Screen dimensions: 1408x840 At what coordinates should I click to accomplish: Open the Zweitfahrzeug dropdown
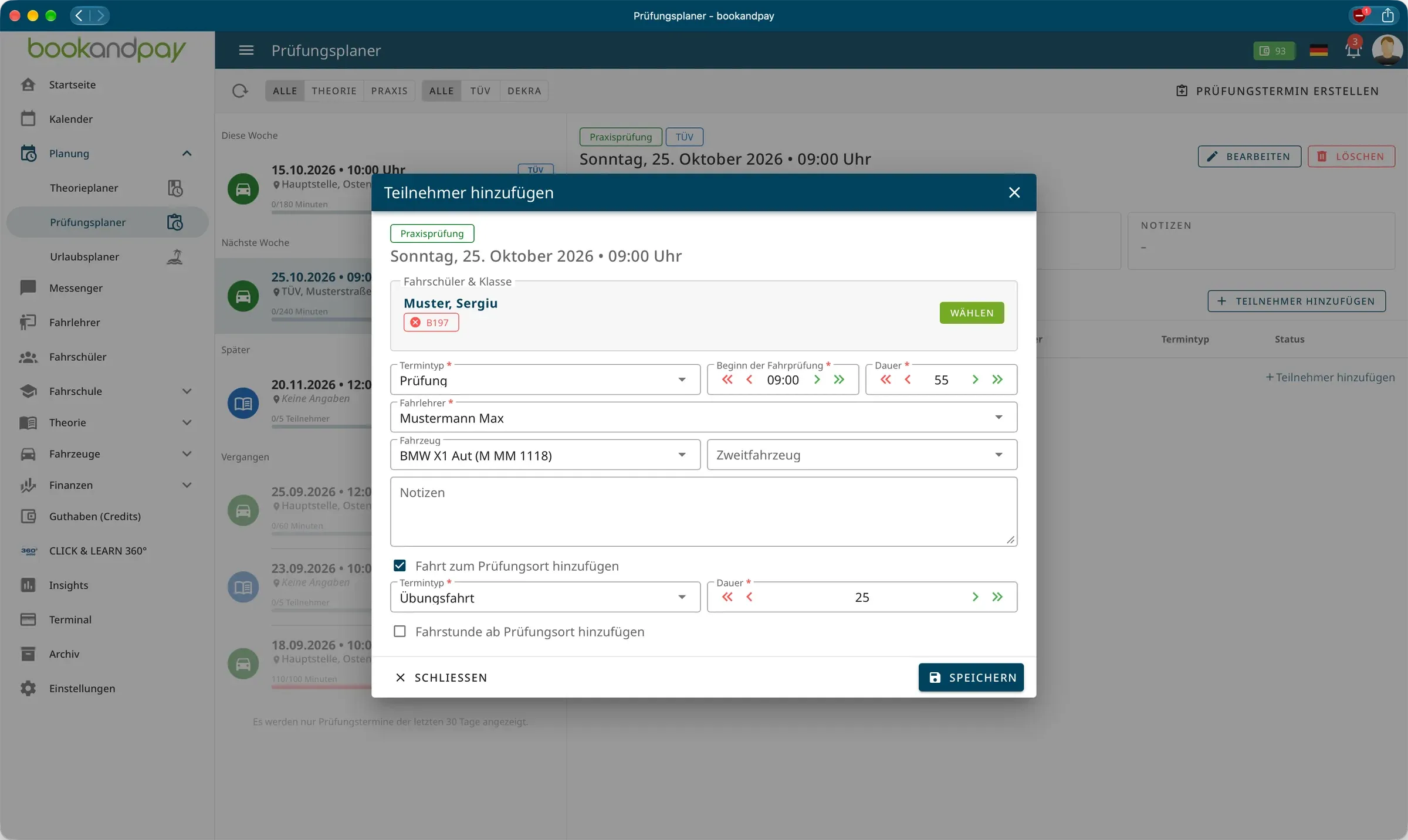[862, 455]
